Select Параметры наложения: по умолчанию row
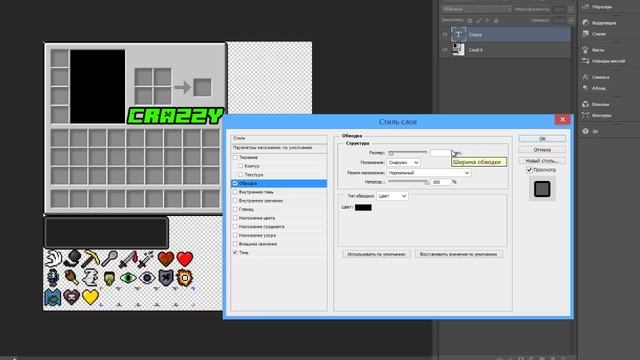This screenshot has width=640, height=360. 279,148
